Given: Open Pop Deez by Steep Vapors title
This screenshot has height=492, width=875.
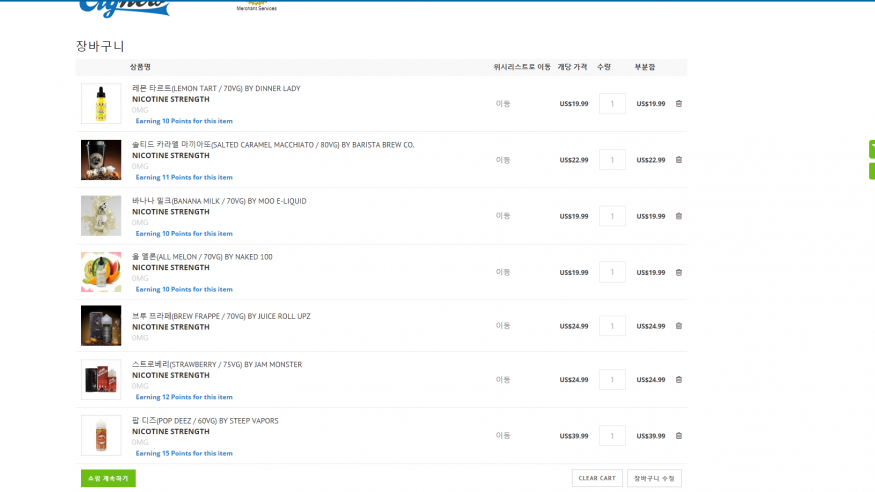Looking at the screenshot, I should 205,421.
